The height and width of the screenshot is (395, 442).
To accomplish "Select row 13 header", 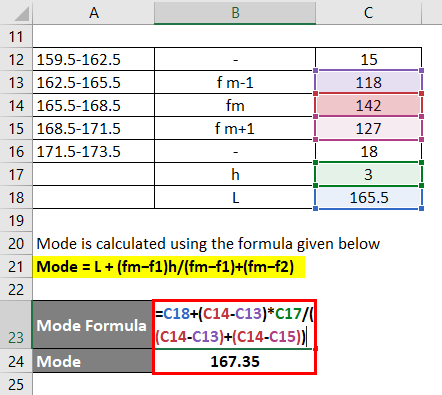I will [x=16, y=82].
